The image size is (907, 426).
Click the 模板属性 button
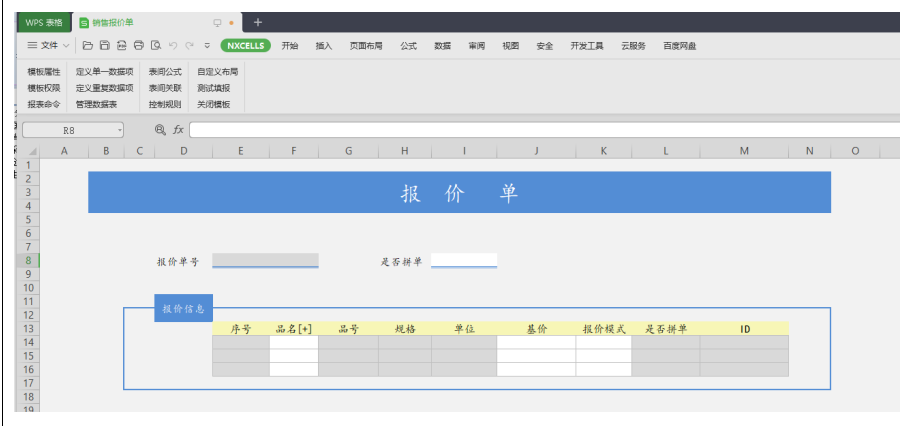click(x=44, y=72)
